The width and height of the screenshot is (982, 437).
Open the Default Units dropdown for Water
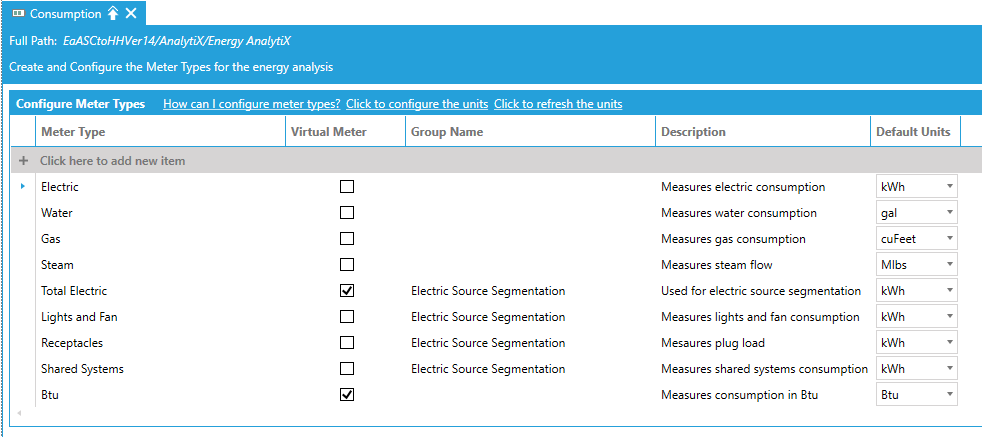tap(948, 213)
